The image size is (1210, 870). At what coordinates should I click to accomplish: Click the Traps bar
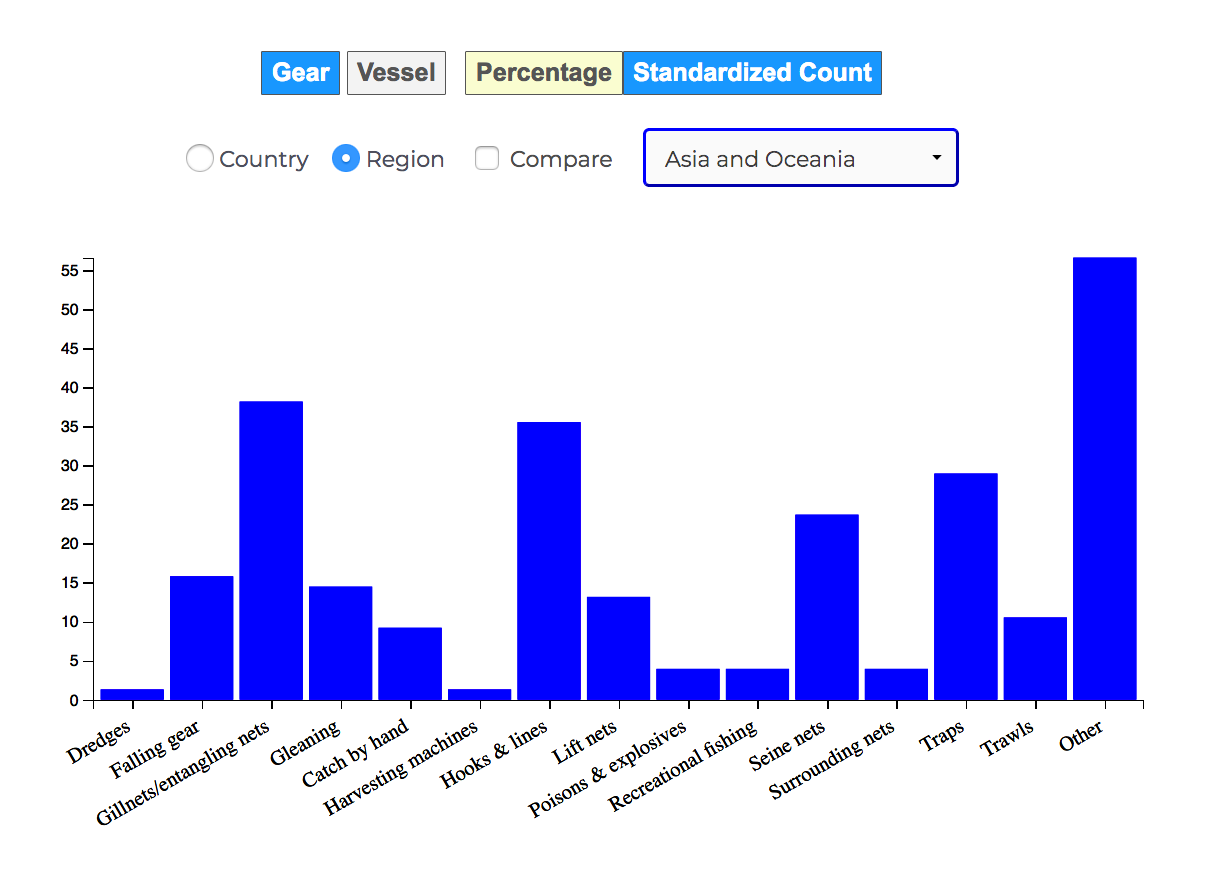965,586
